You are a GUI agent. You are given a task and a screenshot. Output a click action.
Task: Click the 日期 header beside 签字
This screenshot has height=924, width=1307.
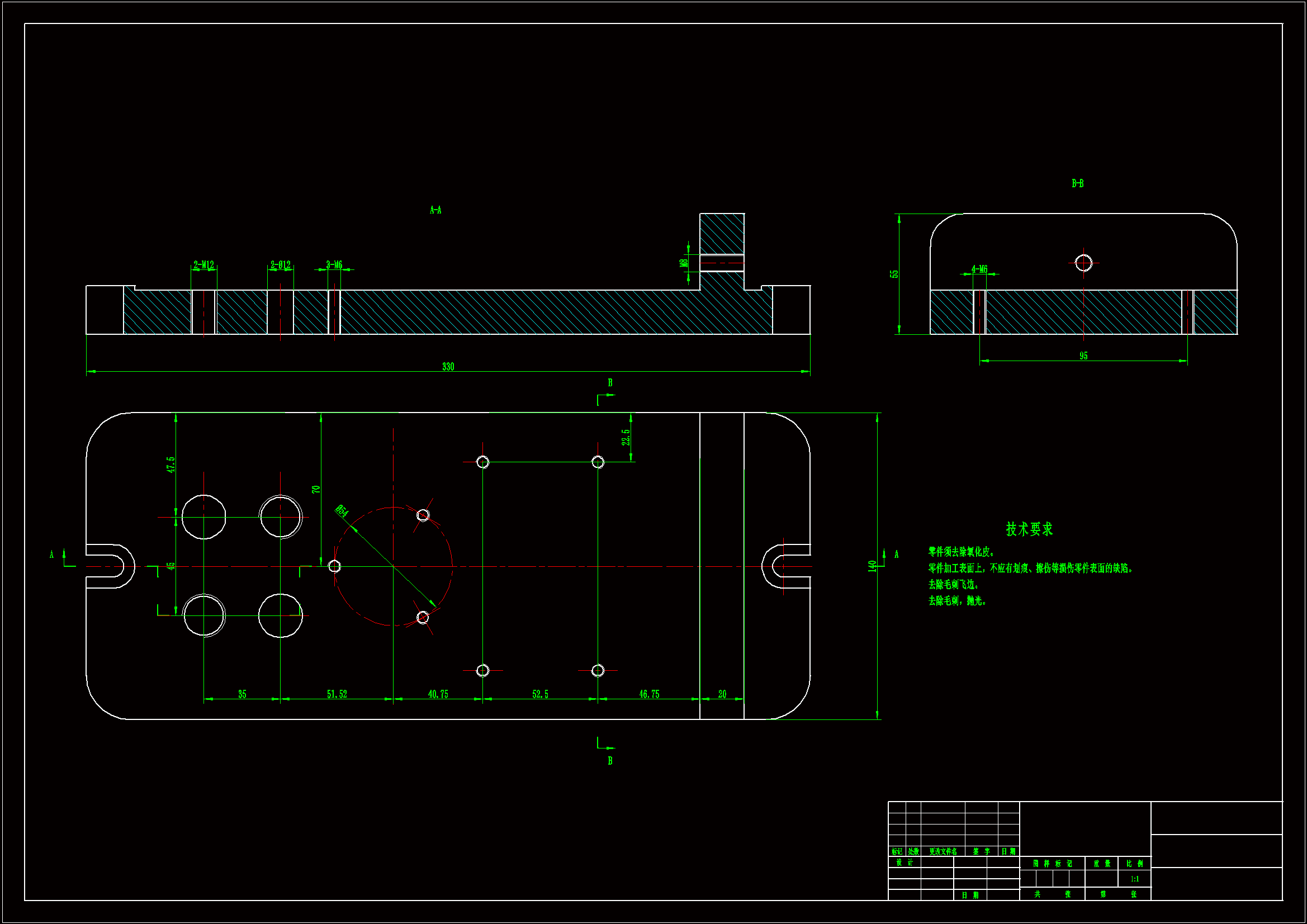coord(1008,852)
